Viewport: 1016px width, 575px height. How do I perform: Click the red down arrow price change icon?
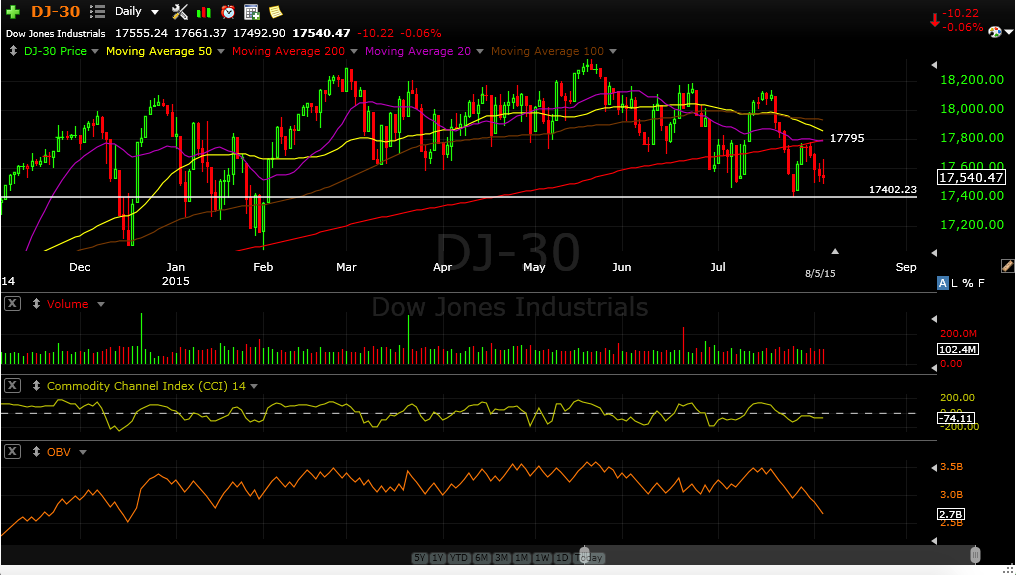point(934,21)
